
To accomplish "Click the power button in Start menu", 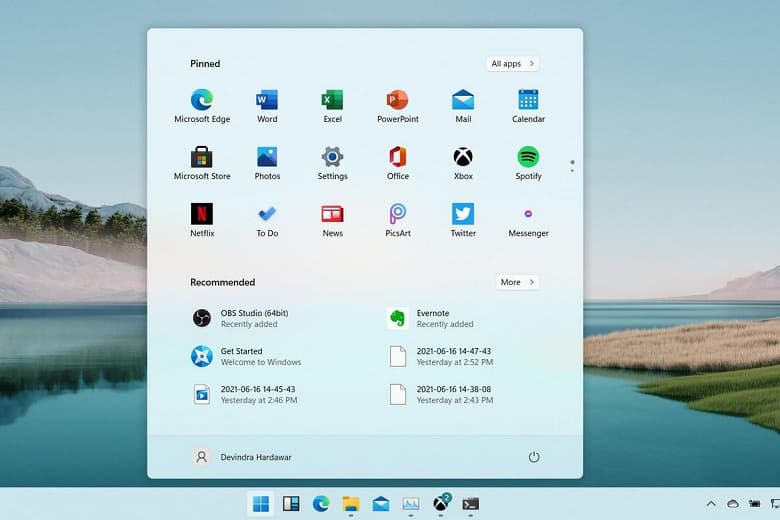I will tap(534, 457).
